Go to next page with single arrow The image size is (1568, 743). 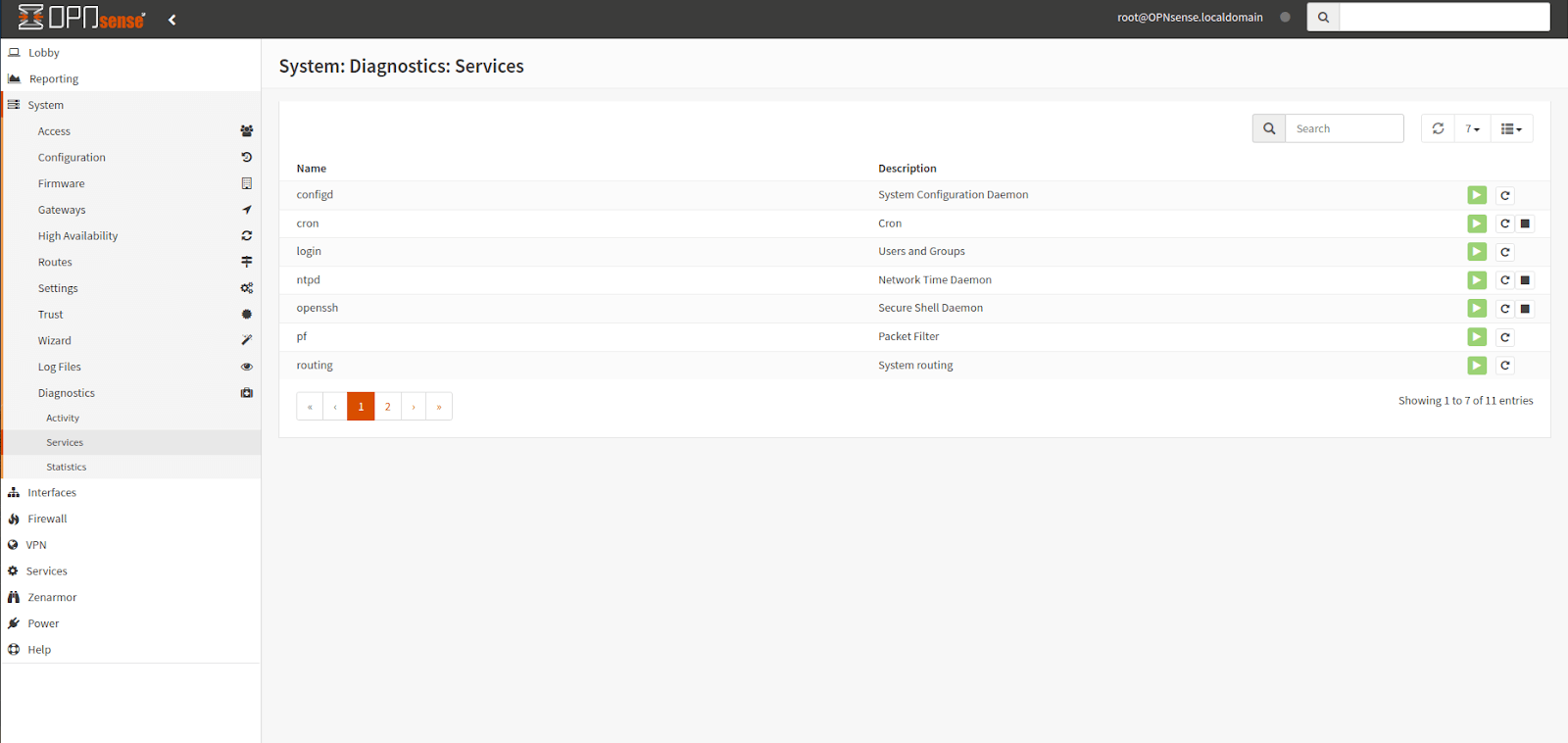point(414,407)
